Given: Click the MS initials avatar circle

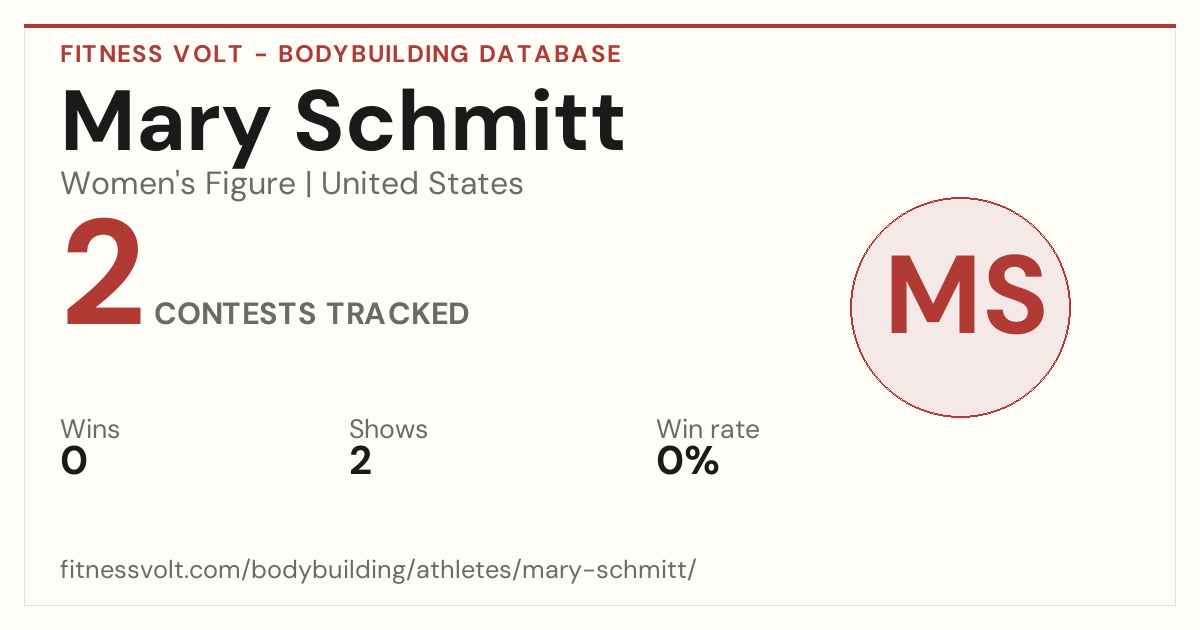Looking at the screenshot, I should pyautogui.click(x=960, y=307).
